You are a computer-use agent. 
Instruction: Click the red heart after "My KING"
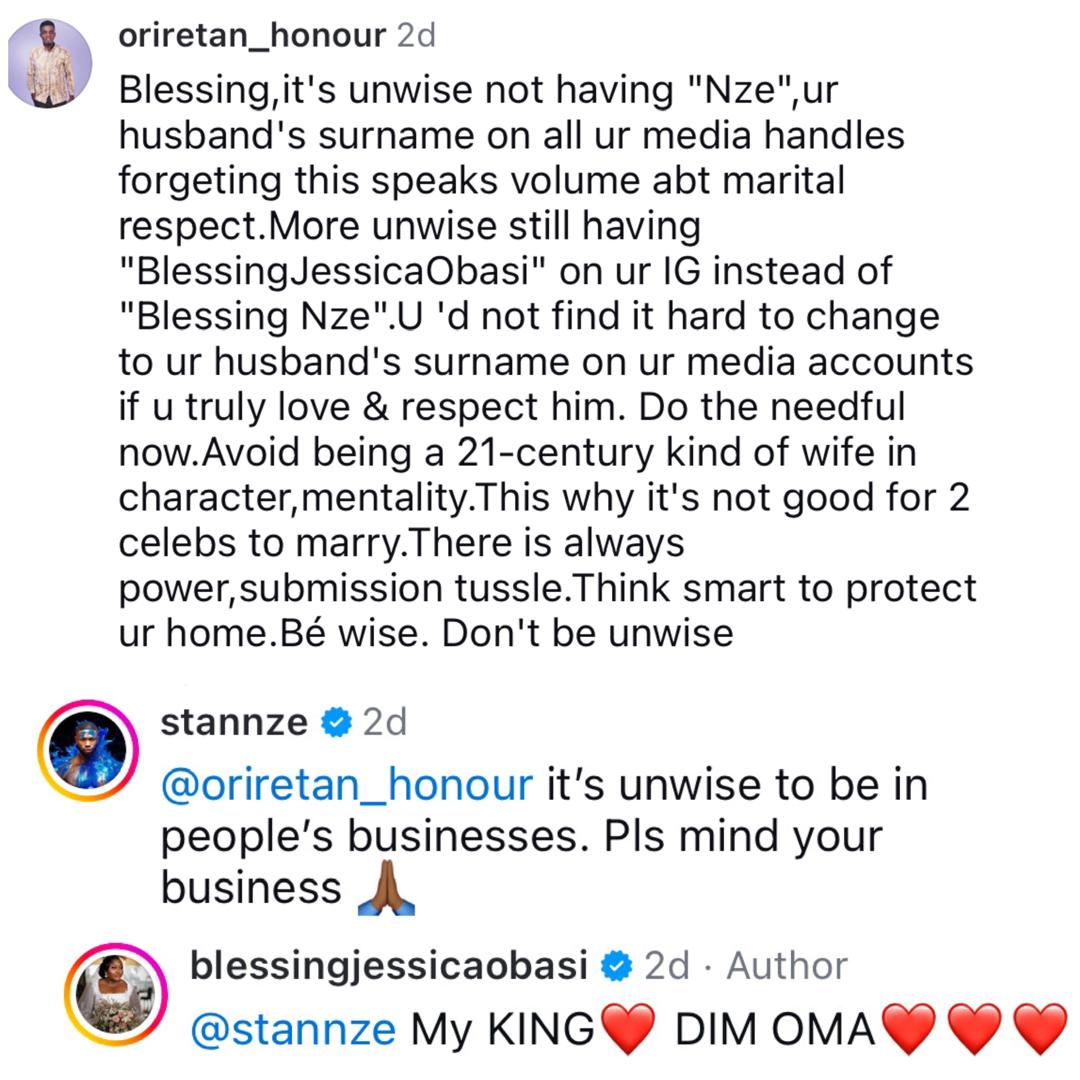tap(630, 1030)
